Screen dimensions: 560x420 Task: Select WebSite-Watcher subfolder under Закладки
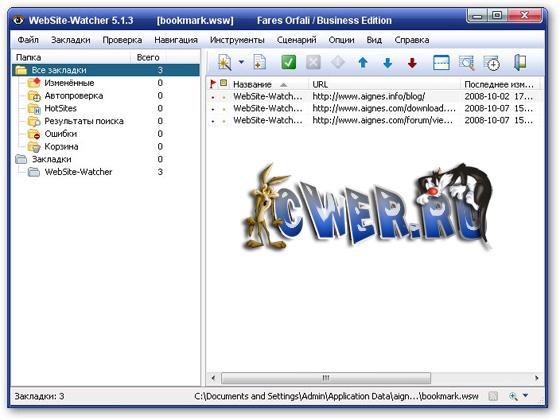pos(78,172)
